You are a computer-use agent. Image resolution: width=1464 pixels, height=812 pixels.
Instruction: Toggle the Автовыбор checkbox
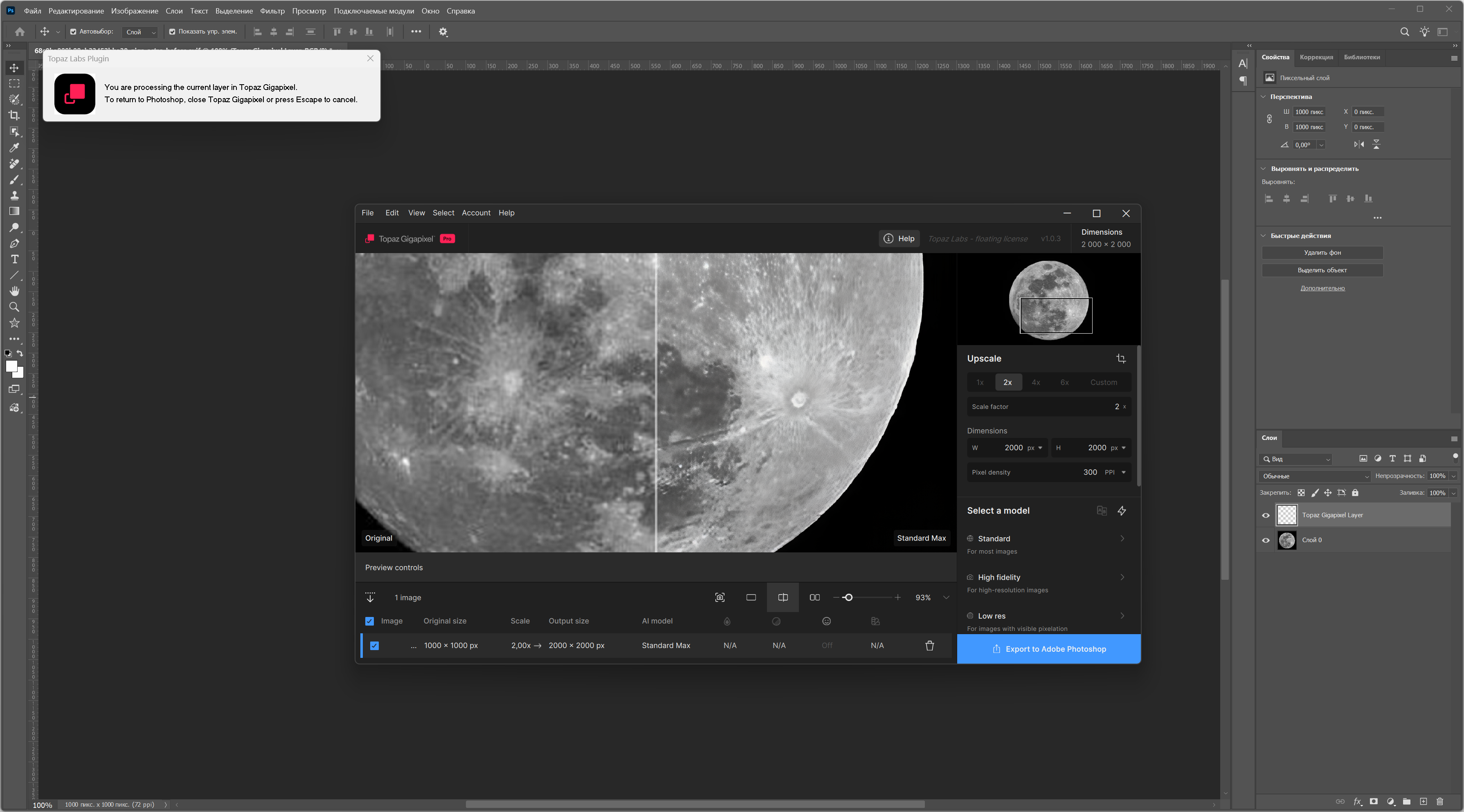pyautogui.click(x=73, y=32)
